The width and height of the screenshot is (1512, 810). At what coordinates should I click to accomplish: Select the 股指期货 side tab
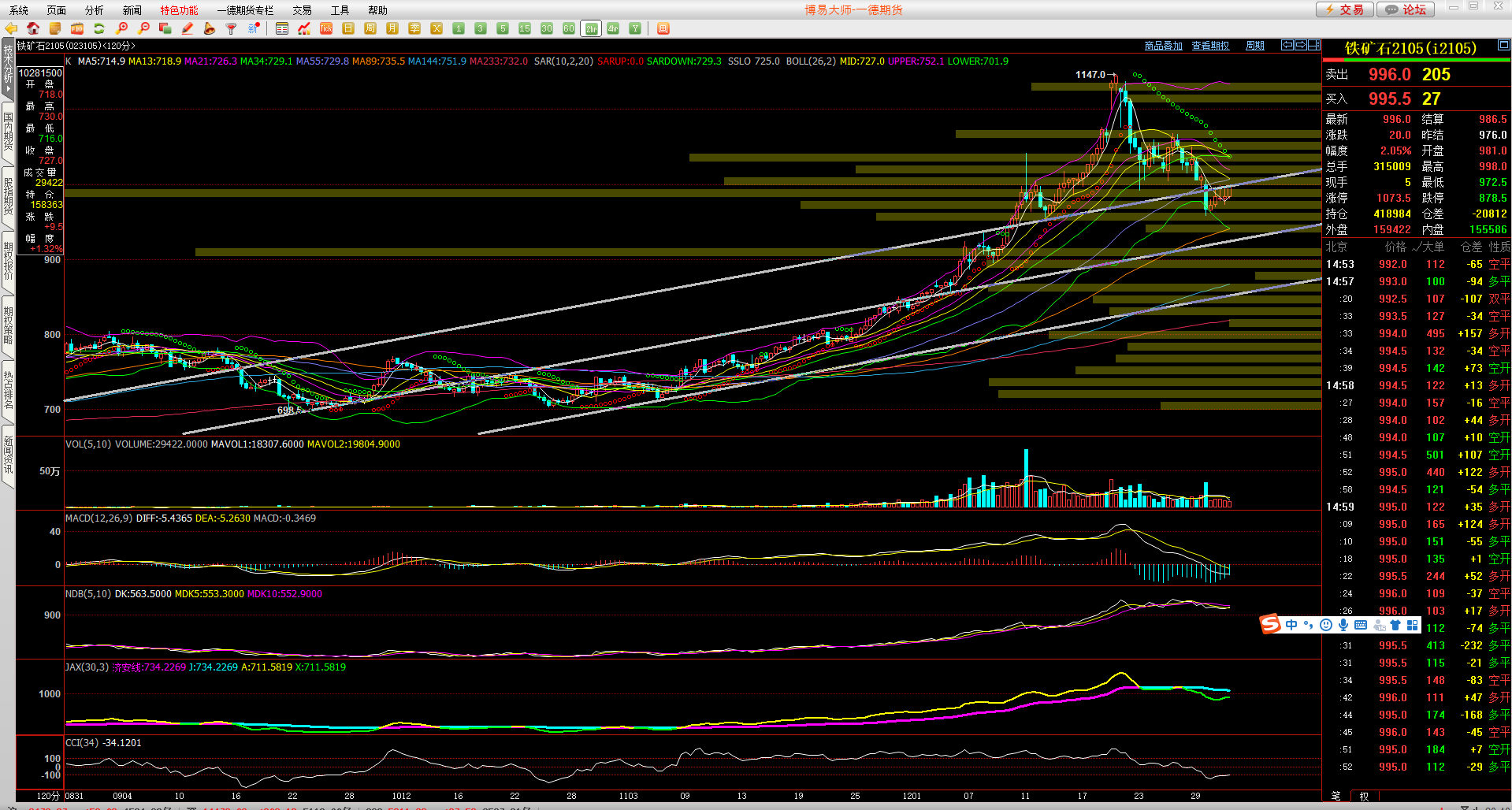8,197
